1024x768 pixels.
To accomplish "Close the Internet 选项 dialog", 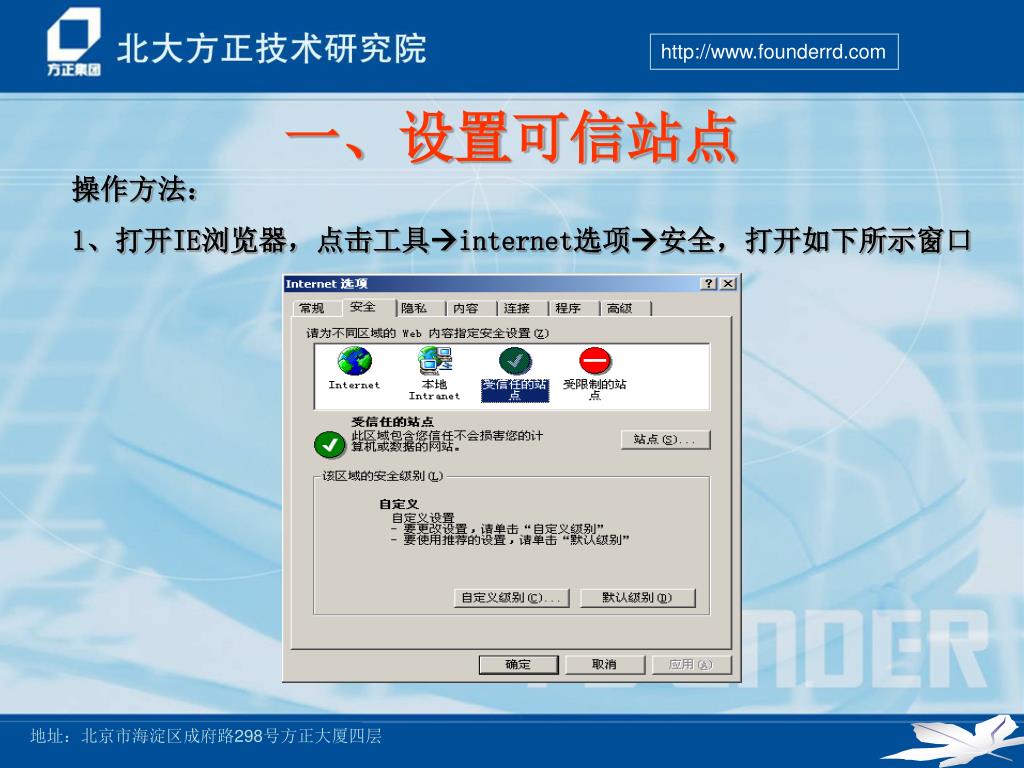I will [x=728, y=283].
